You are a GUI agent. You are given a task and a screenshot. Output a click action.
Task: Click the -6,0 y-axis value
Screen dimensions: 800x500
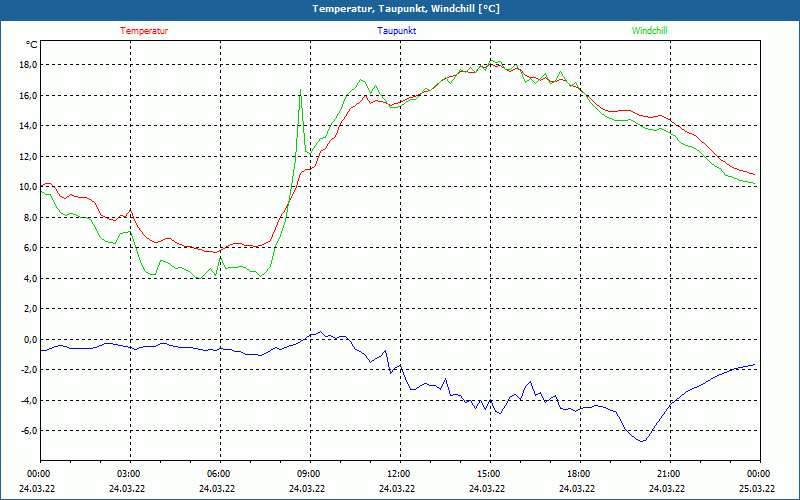pos(29,431)
